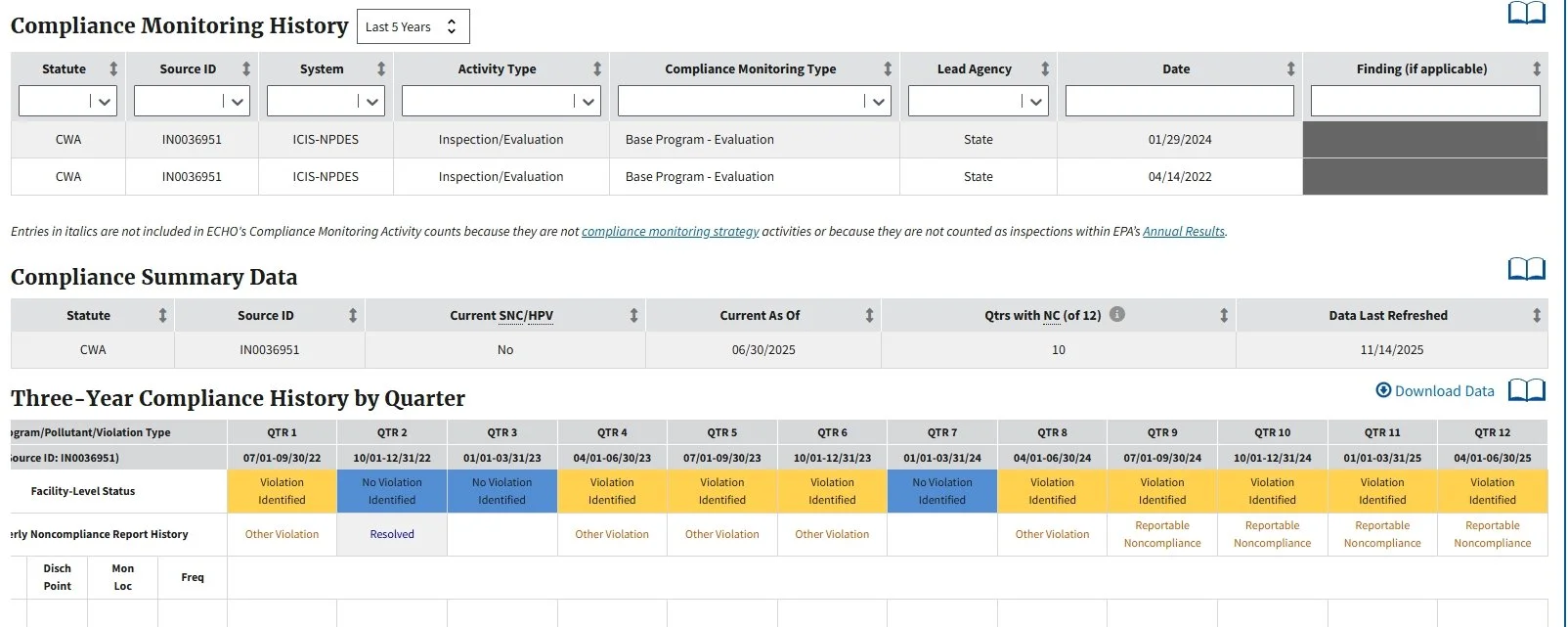Click summary value 06/30/2025
Viewport: 1568px width, 627px height.
click(x=763, y=350)
